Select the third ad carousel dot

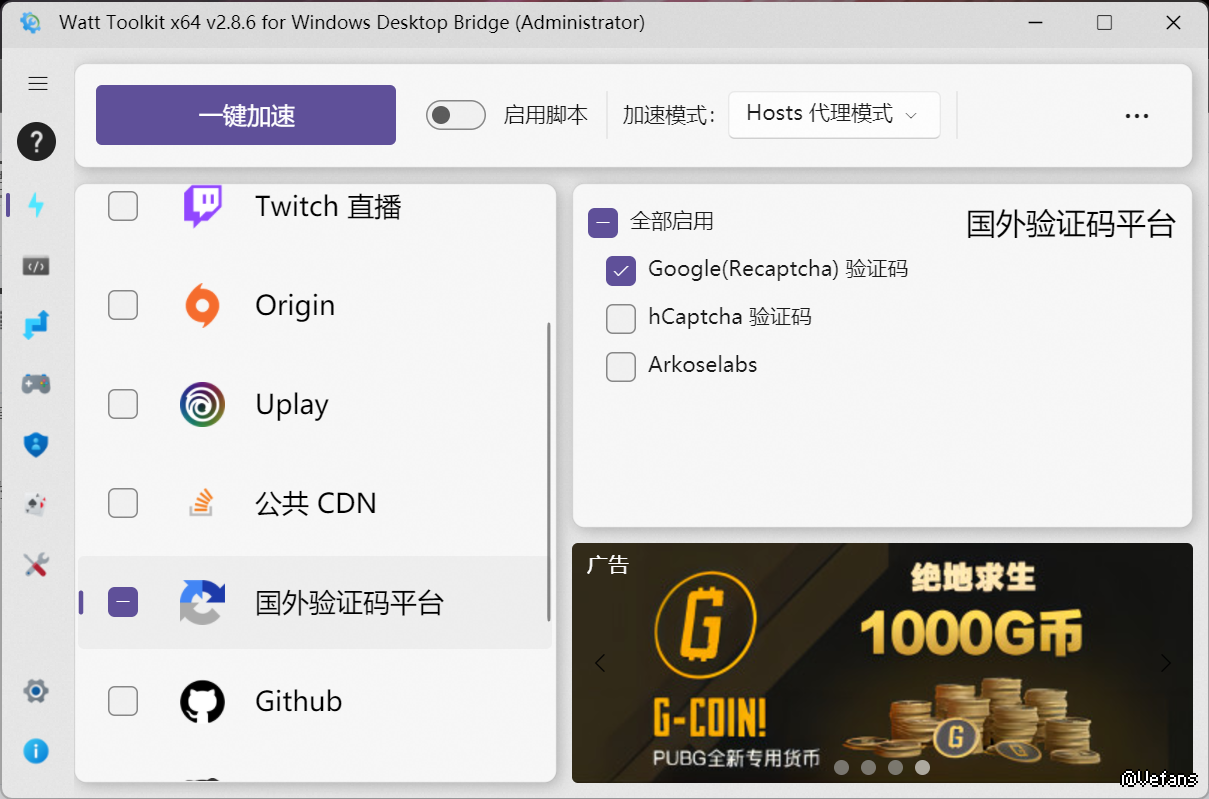click(x=895, y=767)
